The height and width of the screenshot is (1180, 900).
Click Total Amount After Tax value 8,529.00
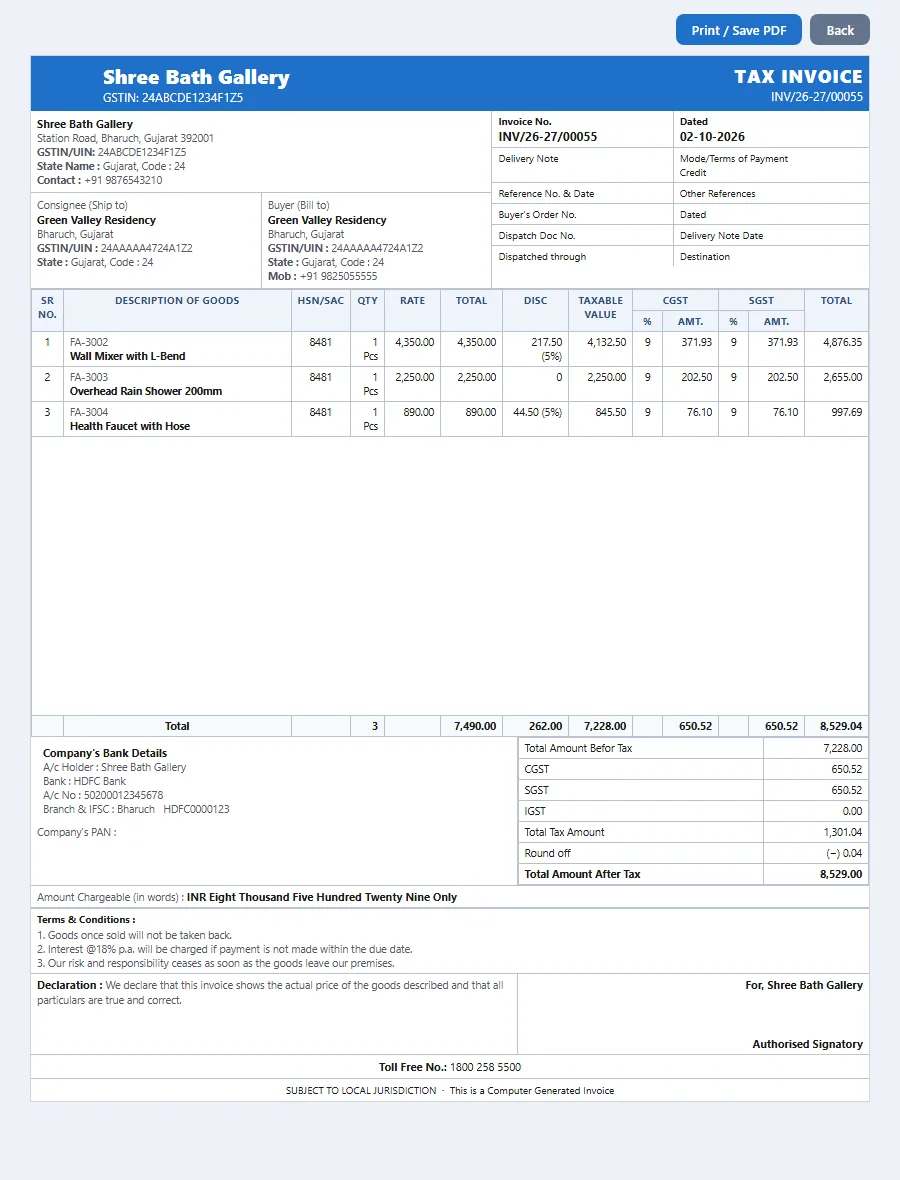click(x=841, y=874)
